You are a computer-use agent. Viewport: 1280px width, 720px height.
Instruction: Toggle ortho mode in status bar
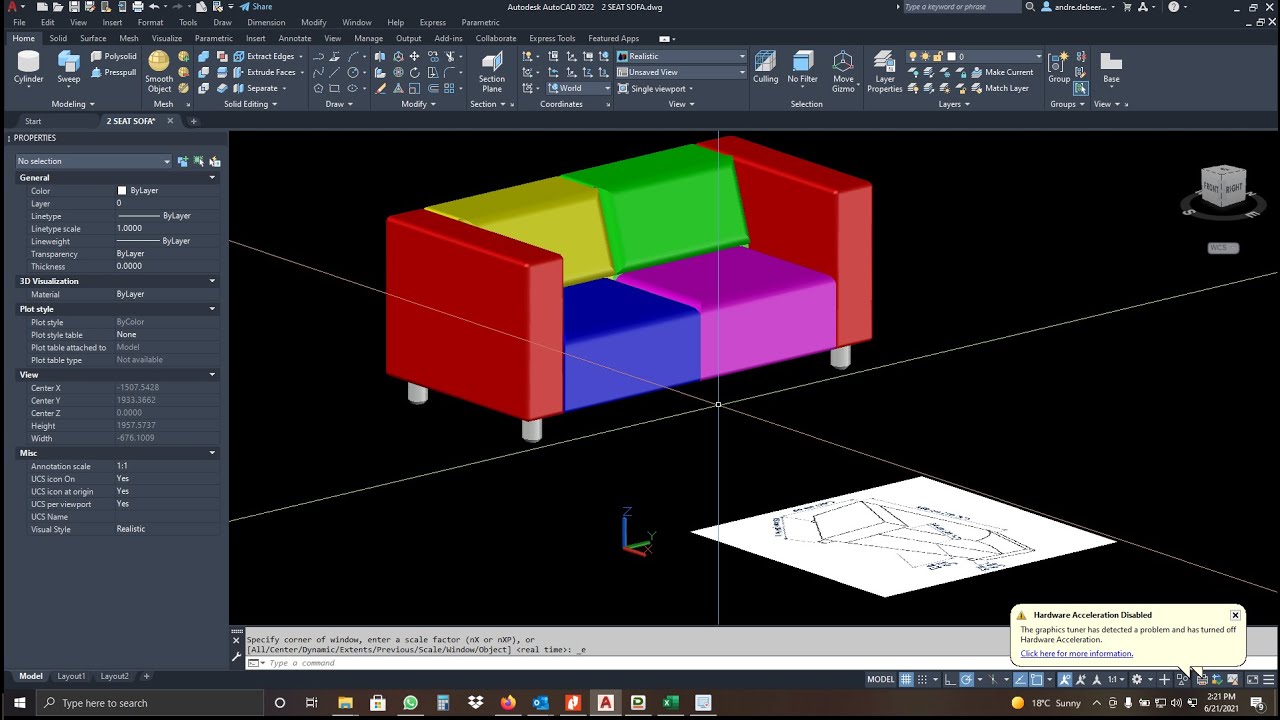tap(950, 679)
